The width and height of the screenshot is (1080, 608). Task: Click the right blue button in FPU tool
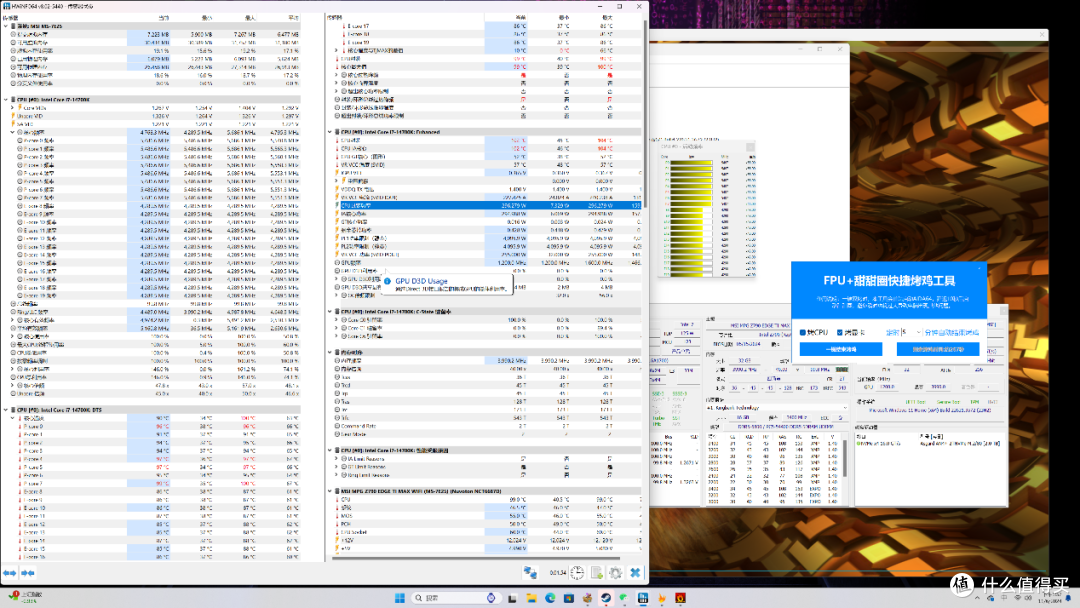(937, 349)
